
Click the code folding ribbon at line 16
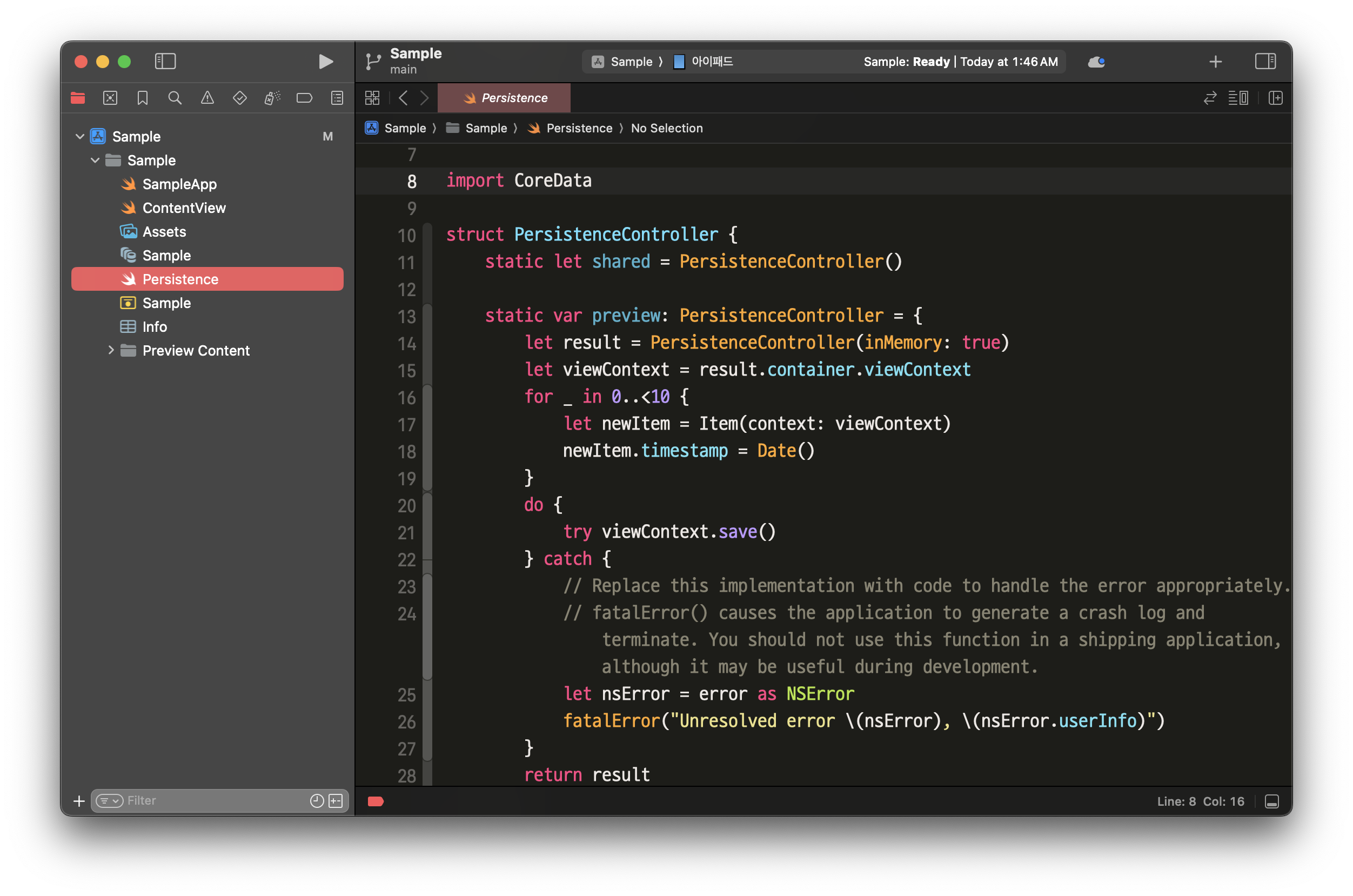point(427,398)
